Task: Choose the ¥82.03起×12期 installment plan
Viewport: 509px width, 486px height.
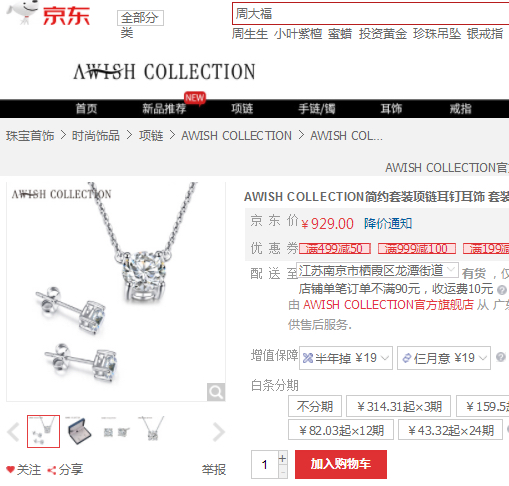Action: [341, 430]
